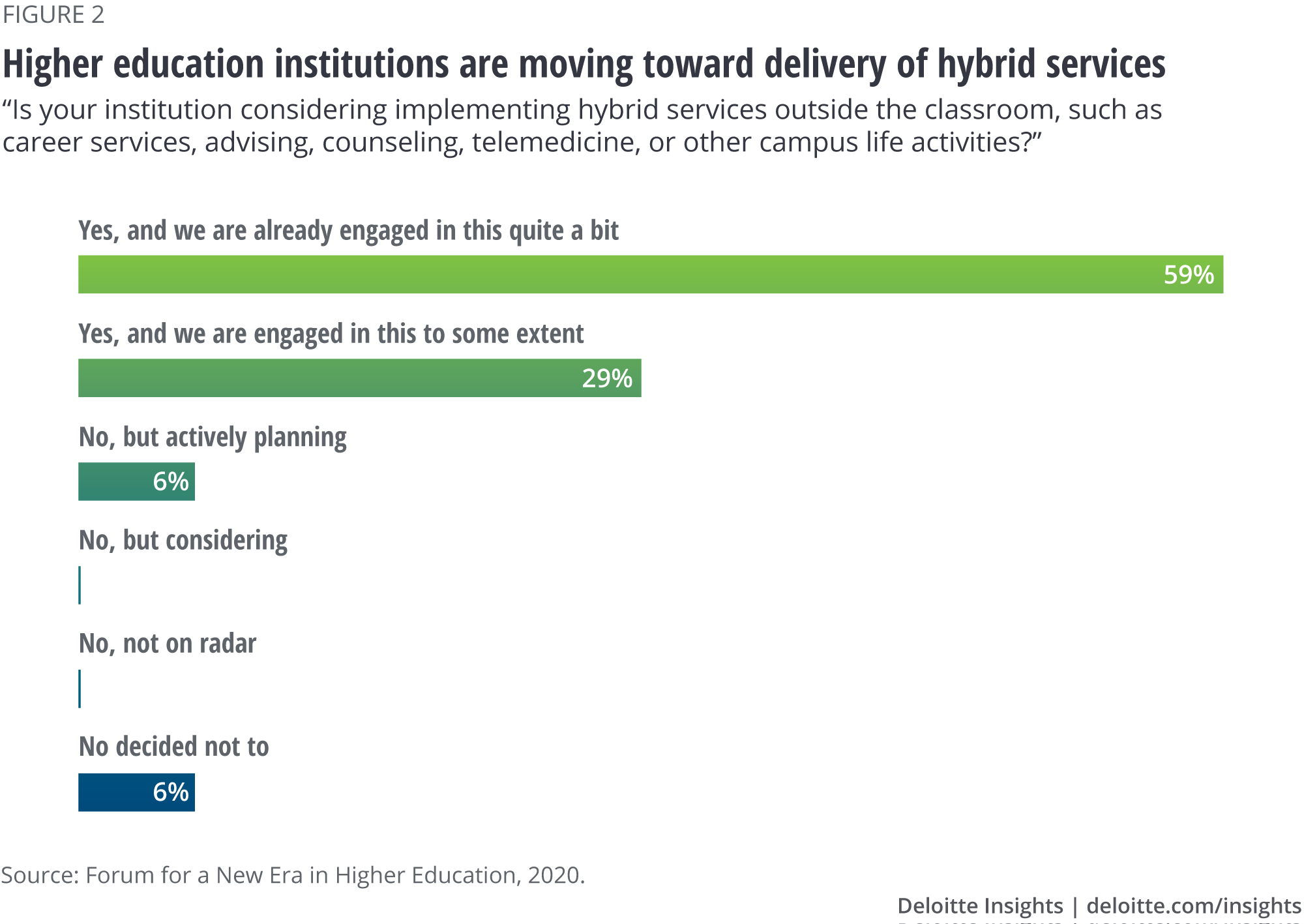This screenshot has height=924, width=1304.
Task: Click the 59% value text
Action: (1189, 275)
